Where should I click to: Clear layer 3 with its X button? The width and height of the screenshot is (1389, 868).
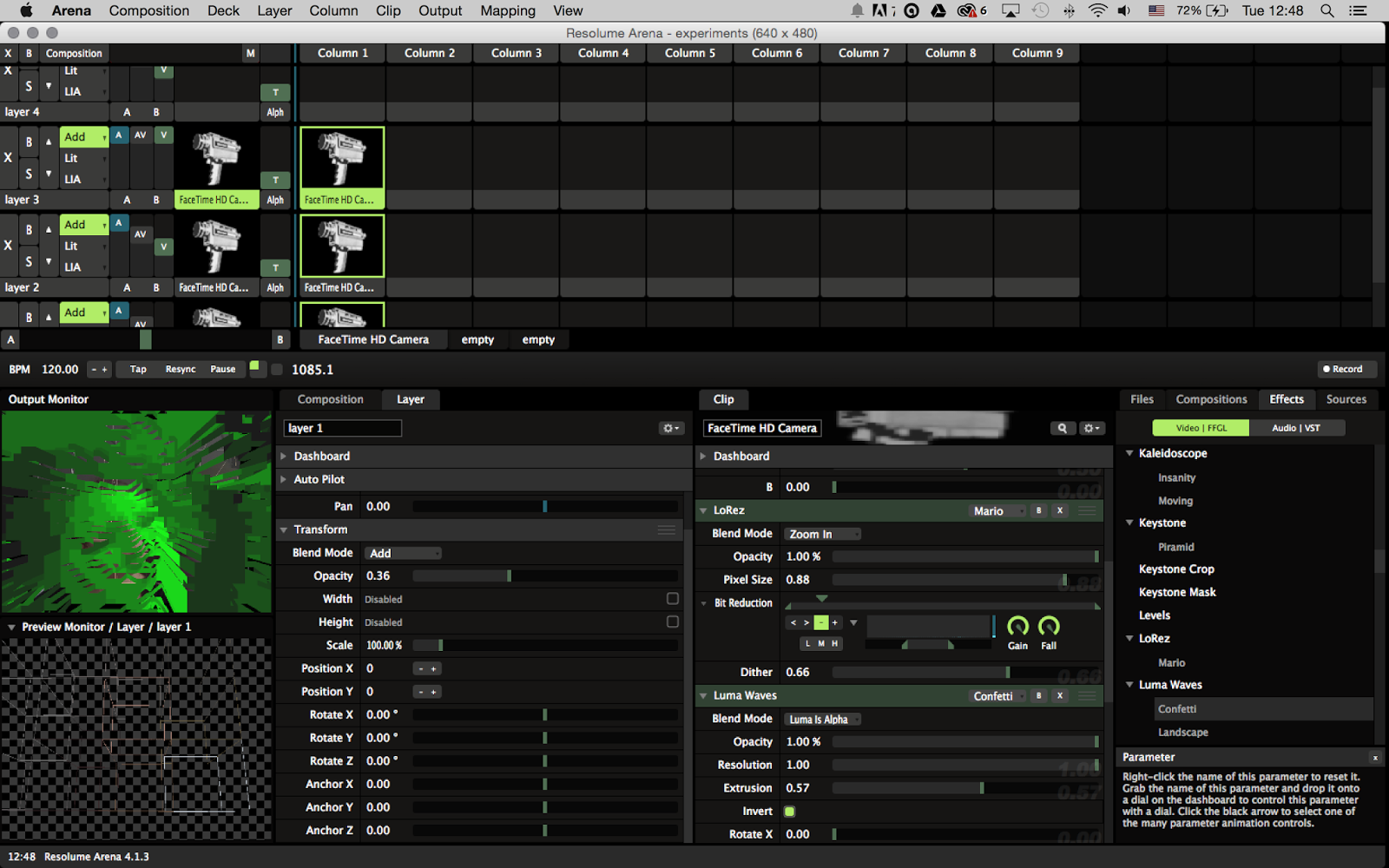(x=8, y=158)
